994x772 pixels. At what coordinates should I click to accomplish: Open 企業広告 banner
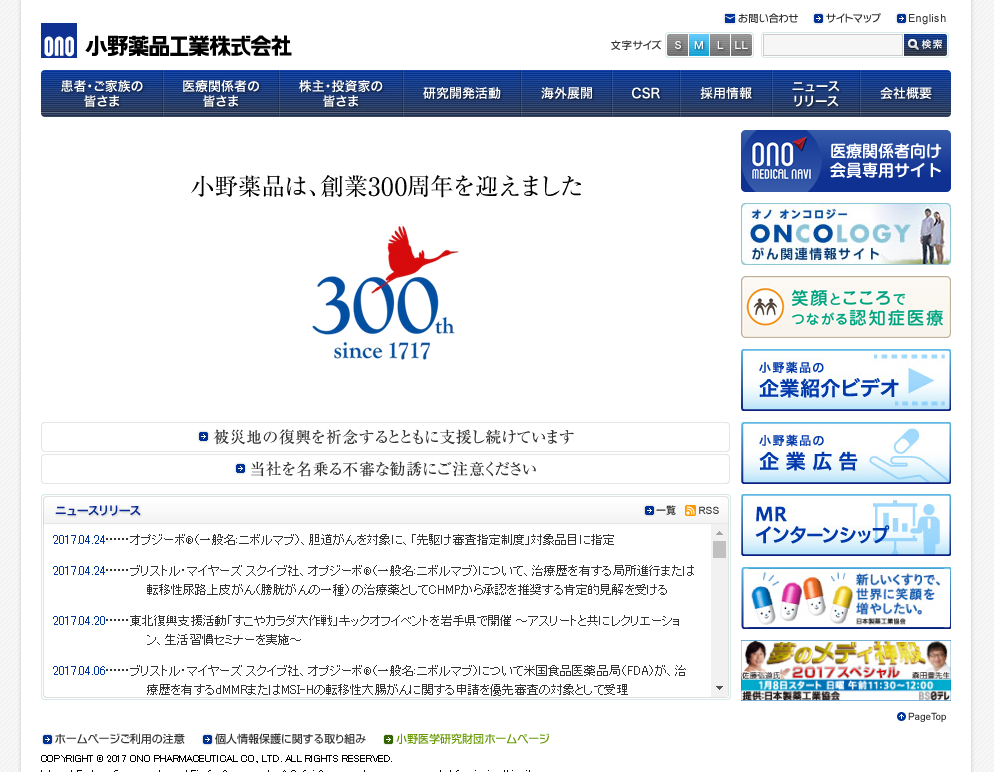point(846,453)
